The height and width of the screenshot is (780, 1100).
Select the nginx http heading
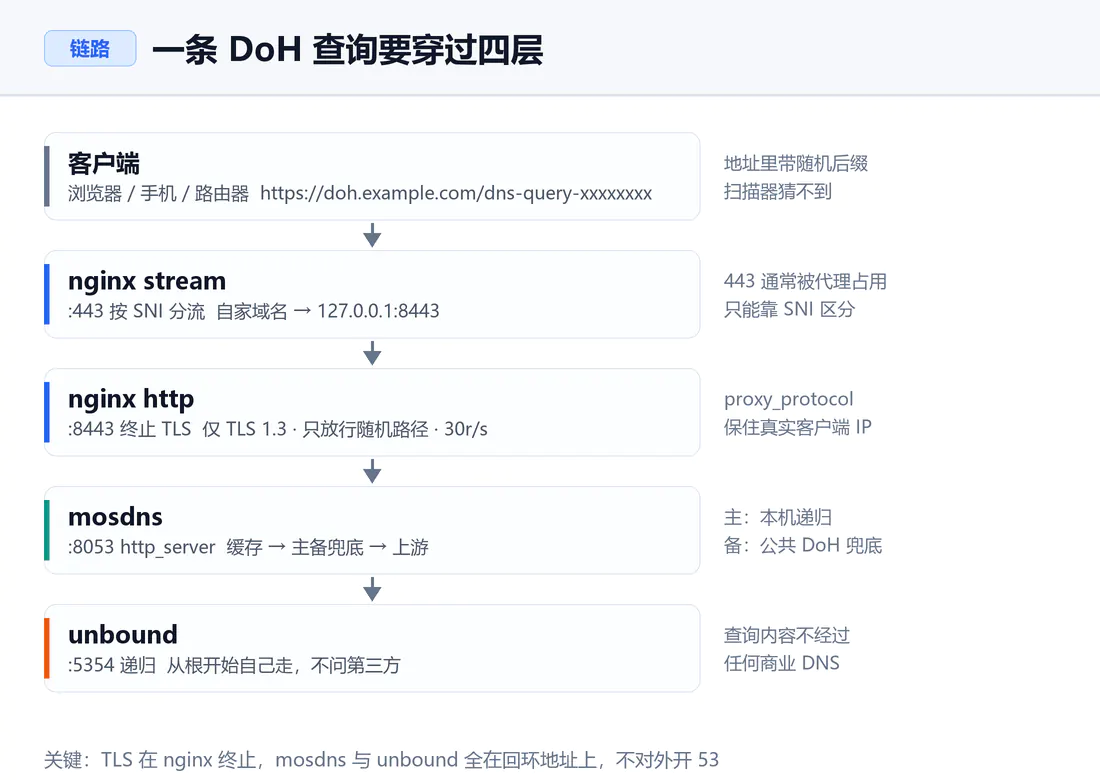coord(131,399)
